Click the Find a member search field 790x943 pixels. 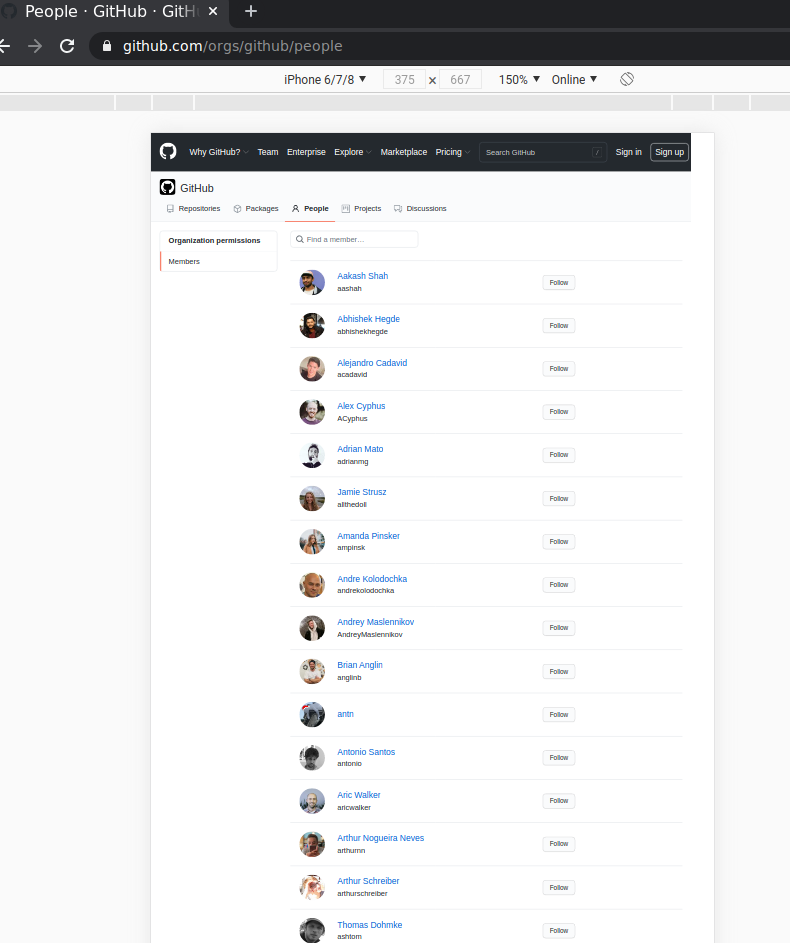[x=354, y=239]
